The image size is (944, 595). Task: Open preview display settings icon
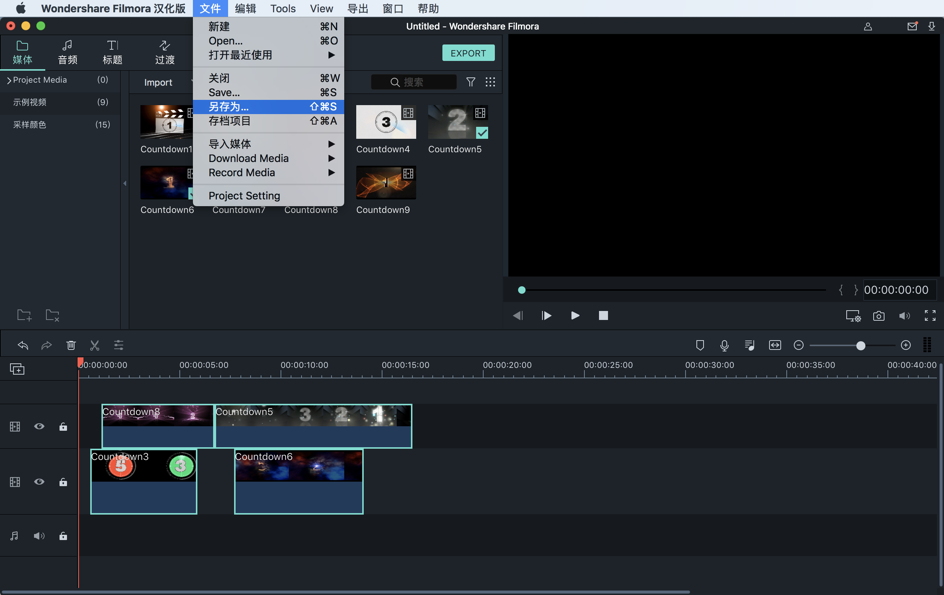click(x=853, y=316)
